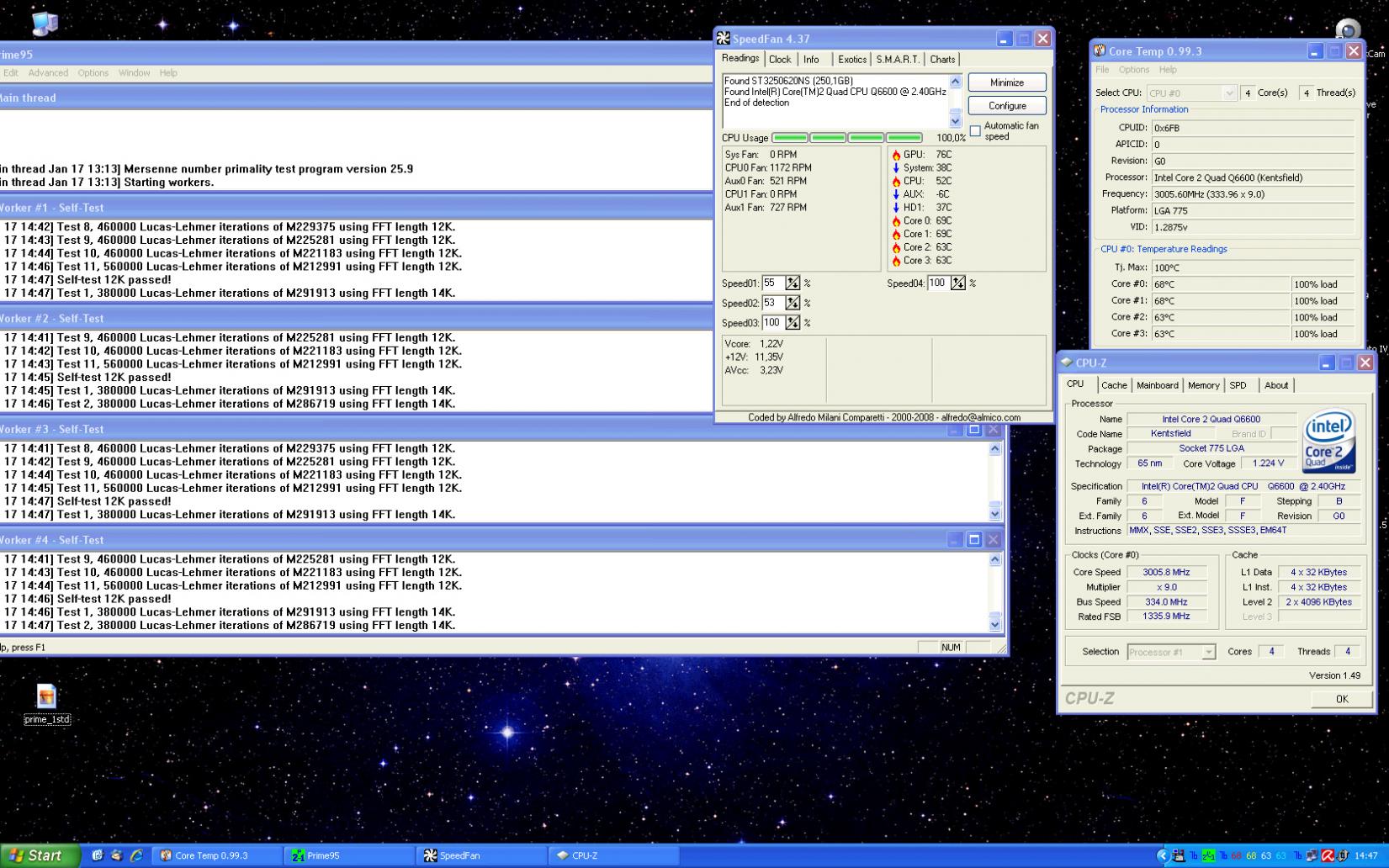
Task: Click the Show Desktop quick launch icon
Action: [98, 855]
